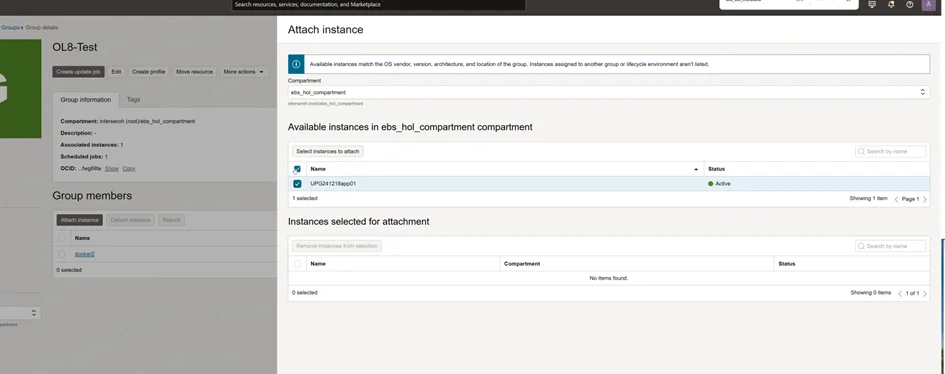
Task: Open the Compartment dropdown ebs_hol_compartment
Action: pyautogui.click(x=609, y=92)
